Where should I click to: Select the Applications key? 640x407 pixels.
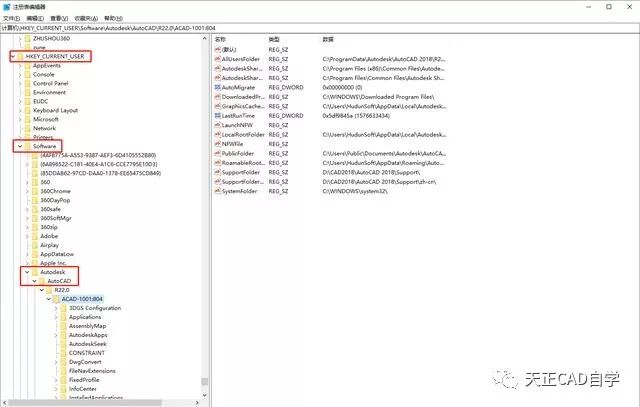[x=85, y=317]
